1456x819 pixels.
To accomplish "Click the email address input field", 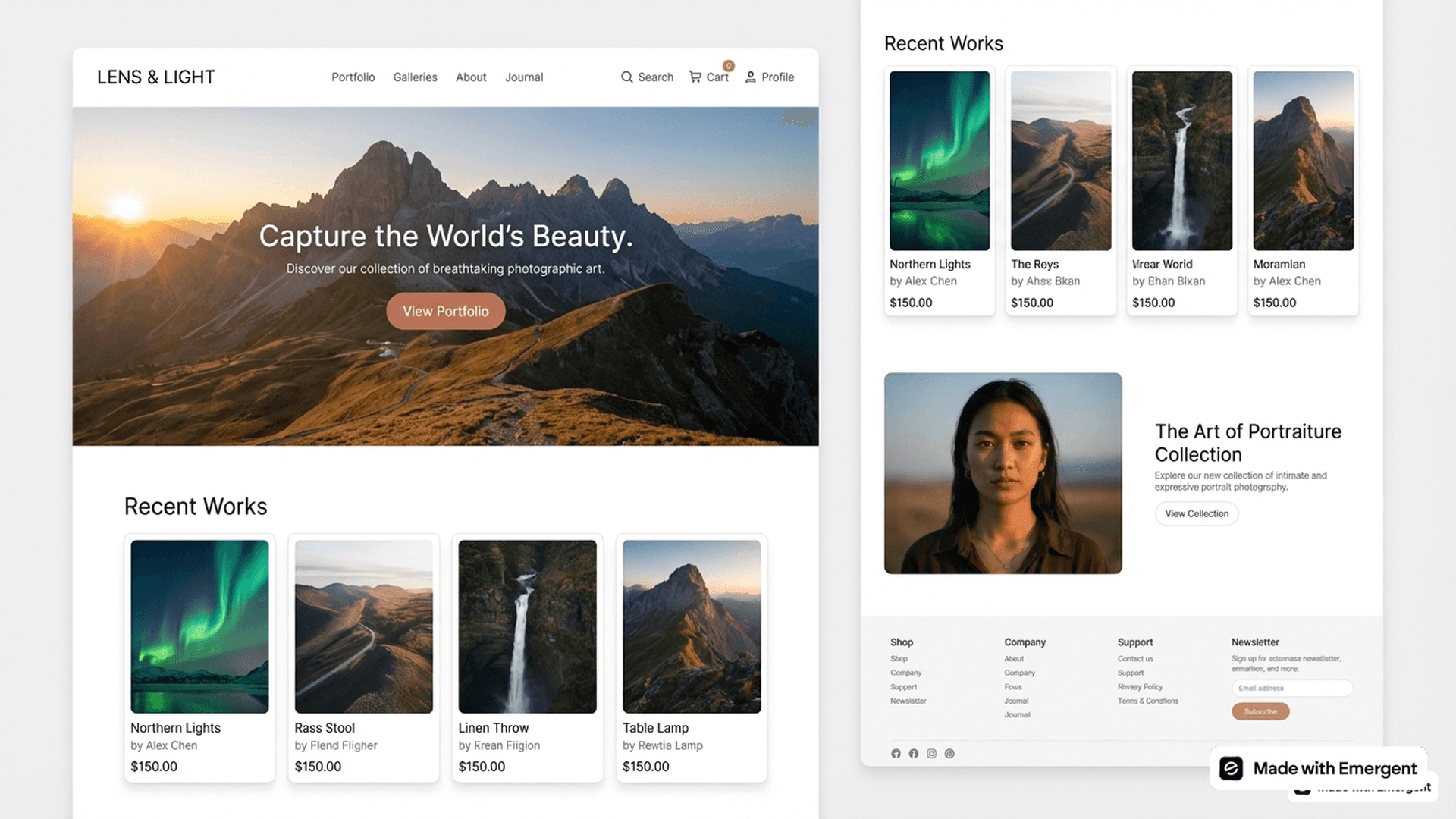I will [1291, 688].
